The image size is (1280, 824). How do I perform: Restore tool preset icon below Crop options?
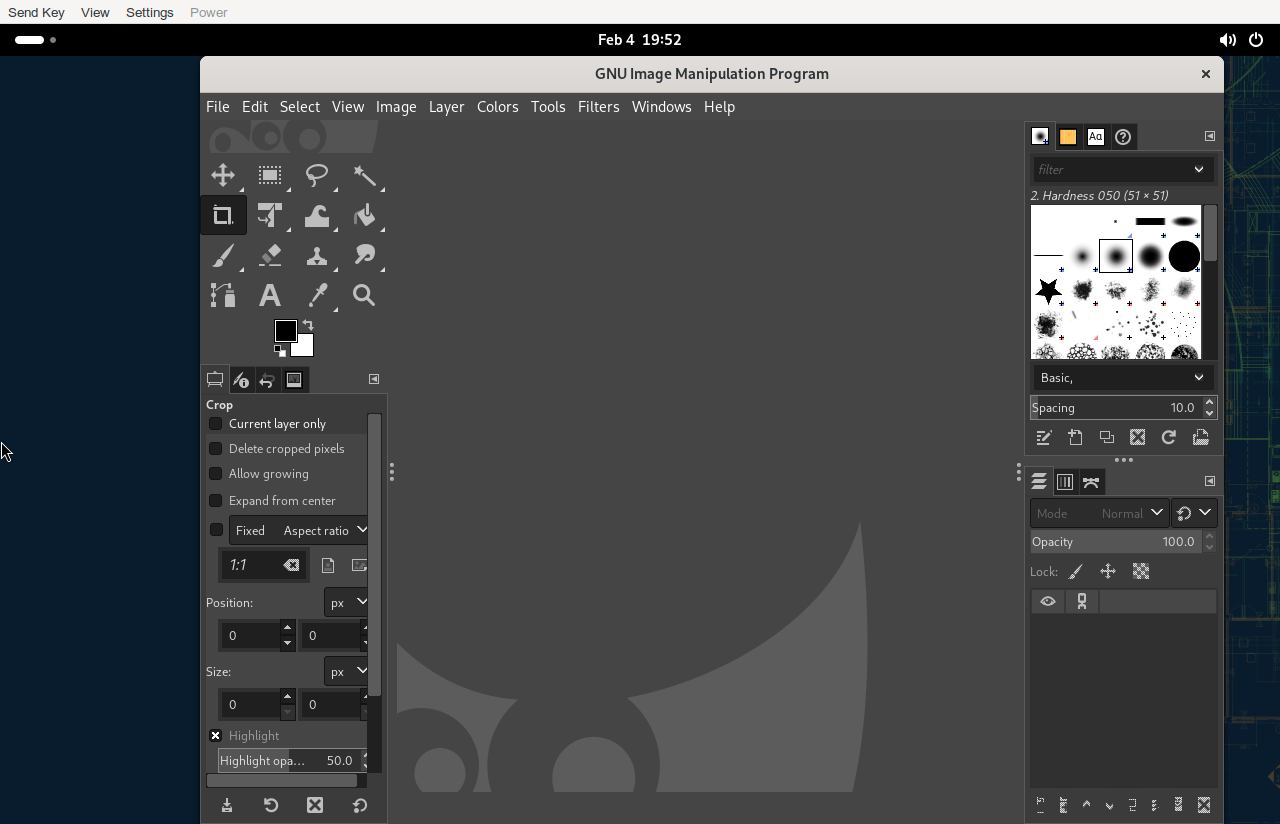pyautogui.click(x=271, y=805)
